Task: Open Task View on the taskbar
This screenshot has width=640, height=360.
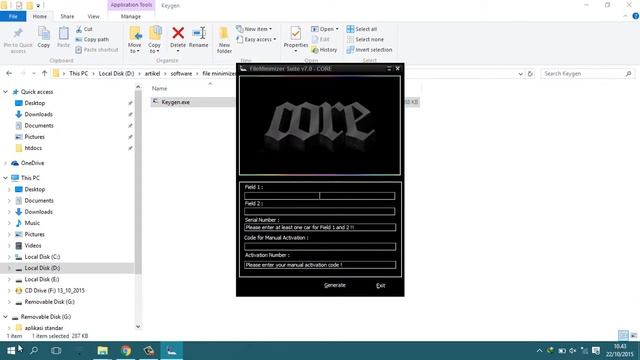Action: click(56, 350)
